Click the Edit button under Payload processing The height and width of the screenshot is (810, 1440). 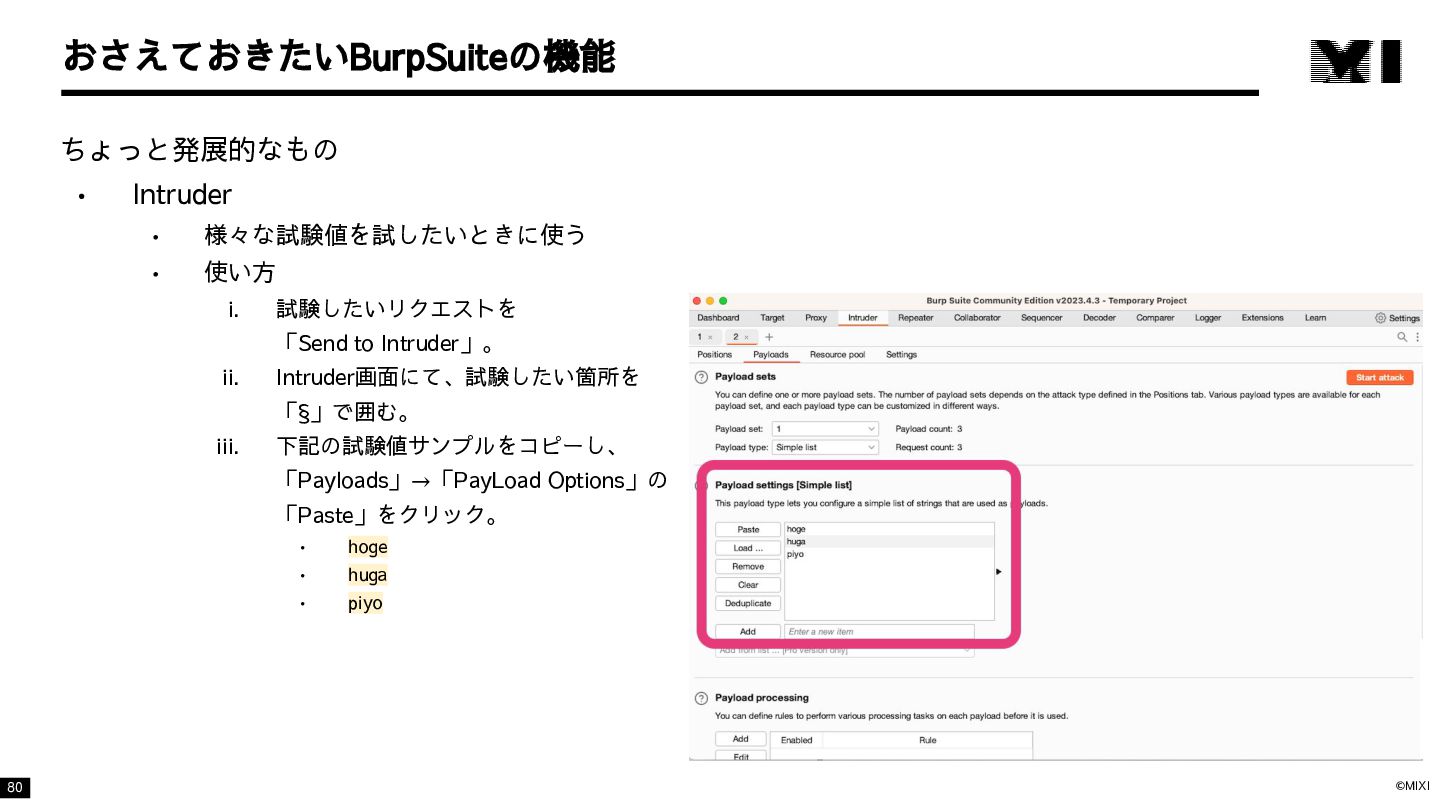click(741, 757)
